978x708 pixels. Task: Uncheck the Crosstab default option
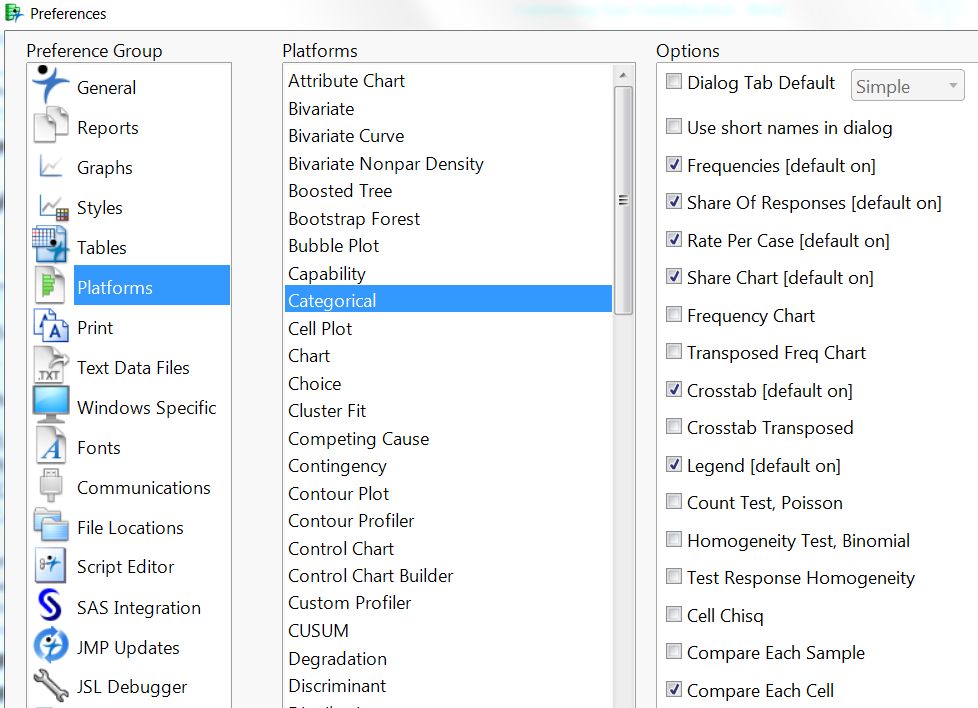tap(674, 390)
